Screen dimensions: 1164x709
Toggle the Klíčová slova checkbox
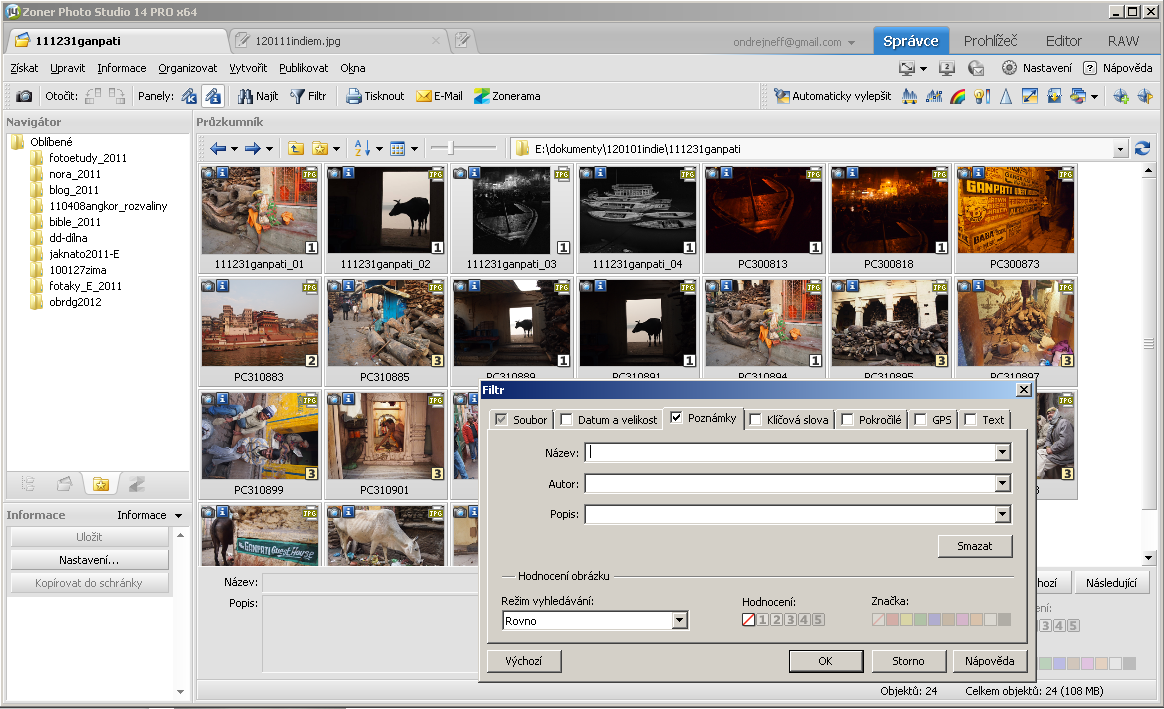click(x=756, y=420)
